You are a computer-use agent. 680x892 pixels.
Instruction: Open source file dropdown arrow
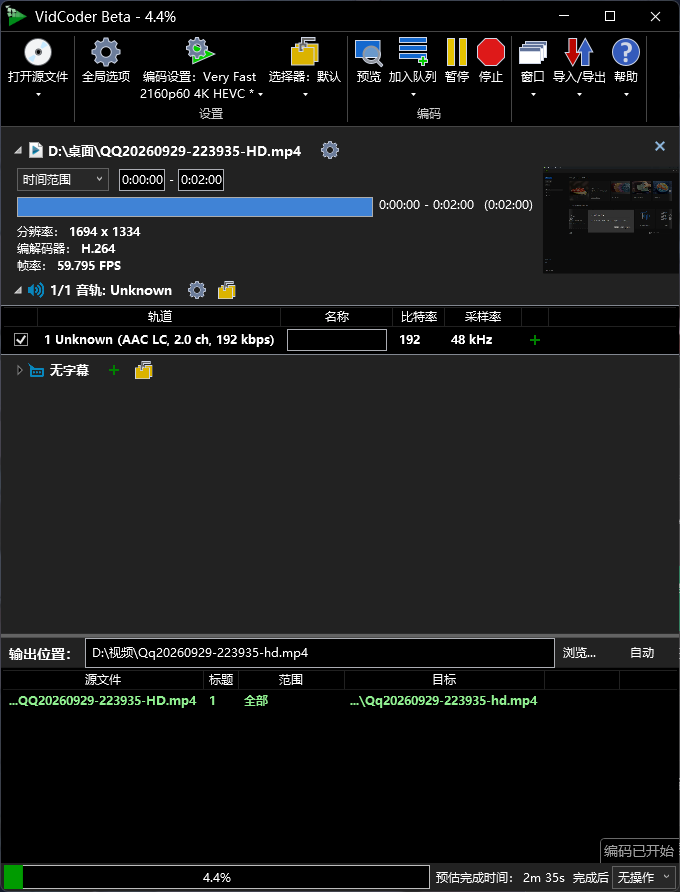(x=39, y=94)
